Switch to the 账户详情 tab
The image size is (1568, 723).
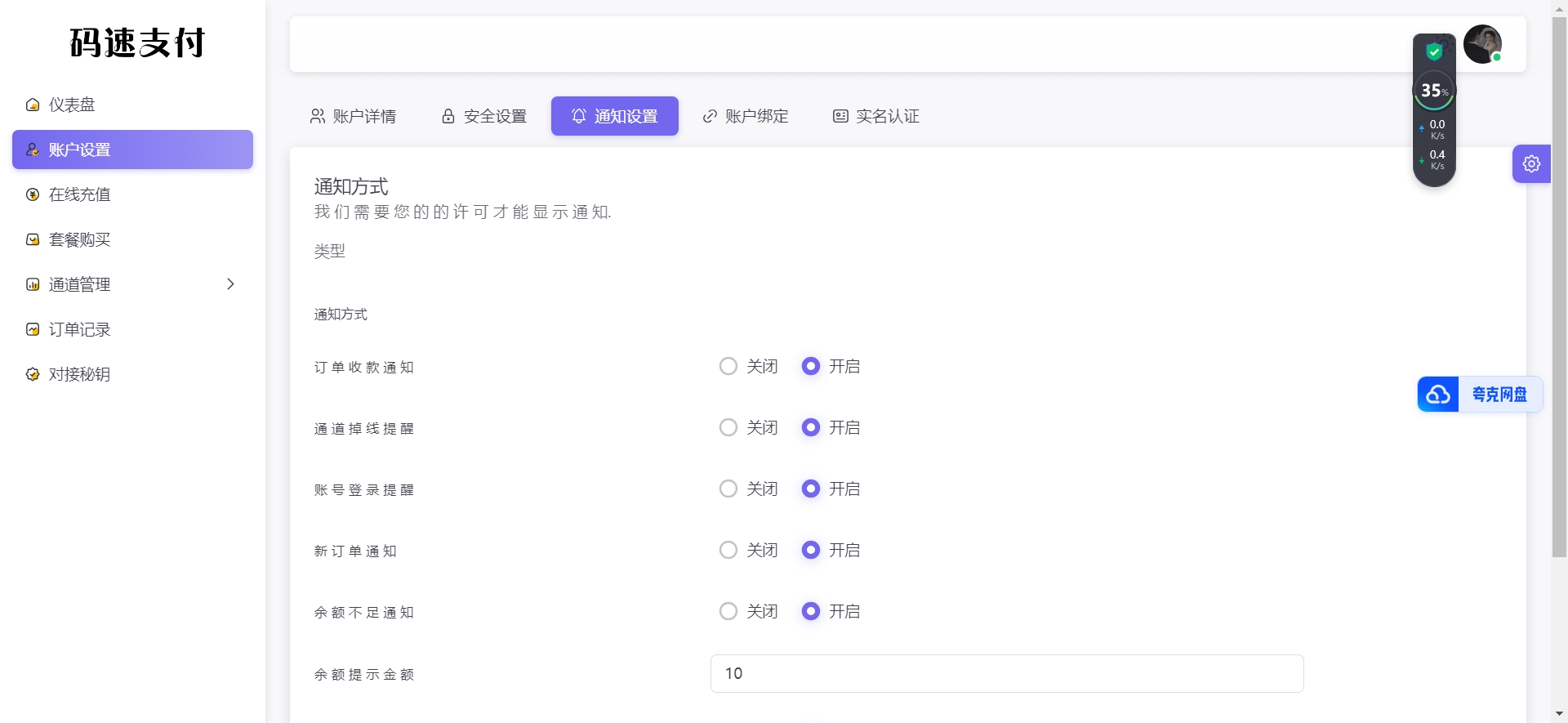point(353,116)
